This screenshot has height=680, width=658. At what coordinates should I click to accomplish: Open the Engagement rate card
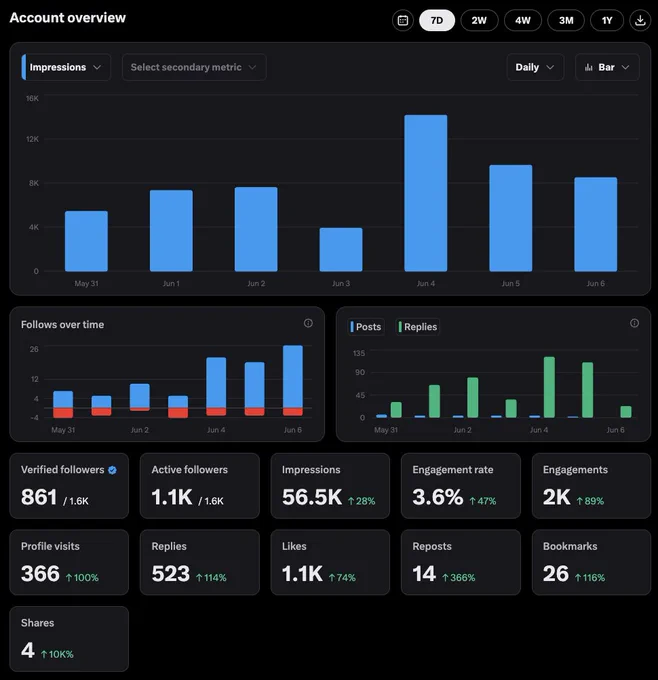(461, 486)
